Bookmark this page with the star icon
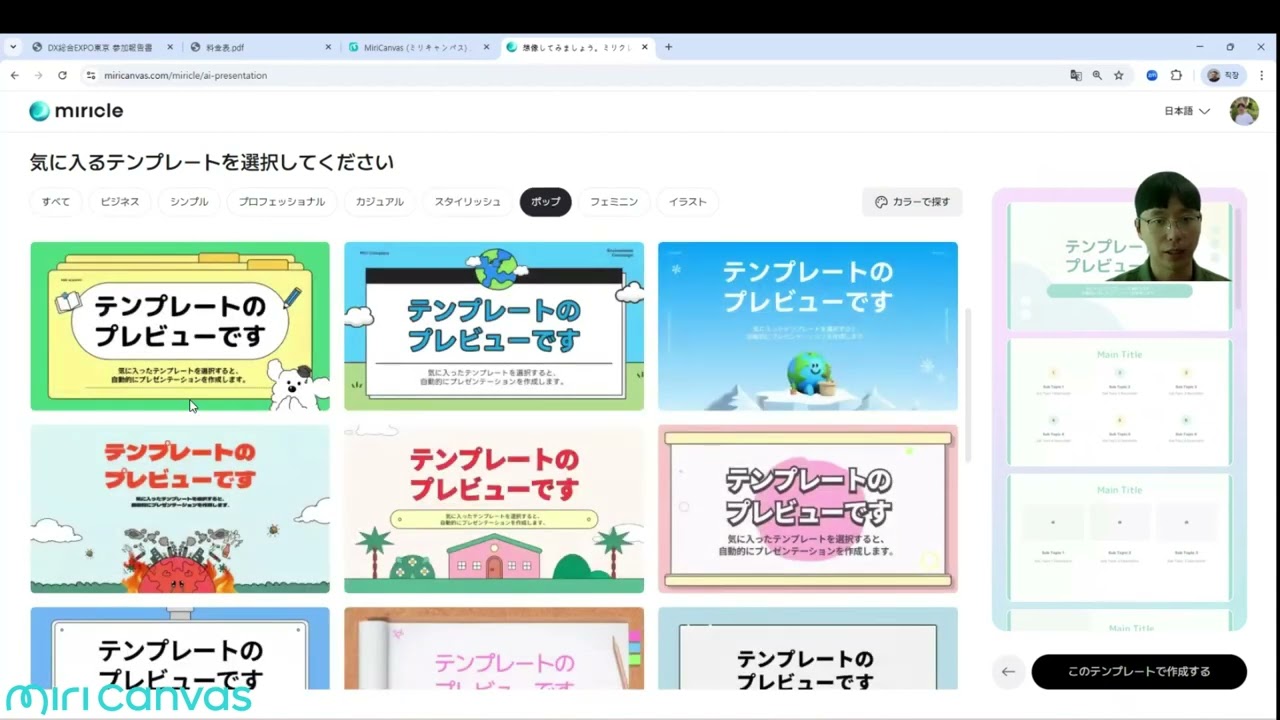 [x=1119, y=75]
